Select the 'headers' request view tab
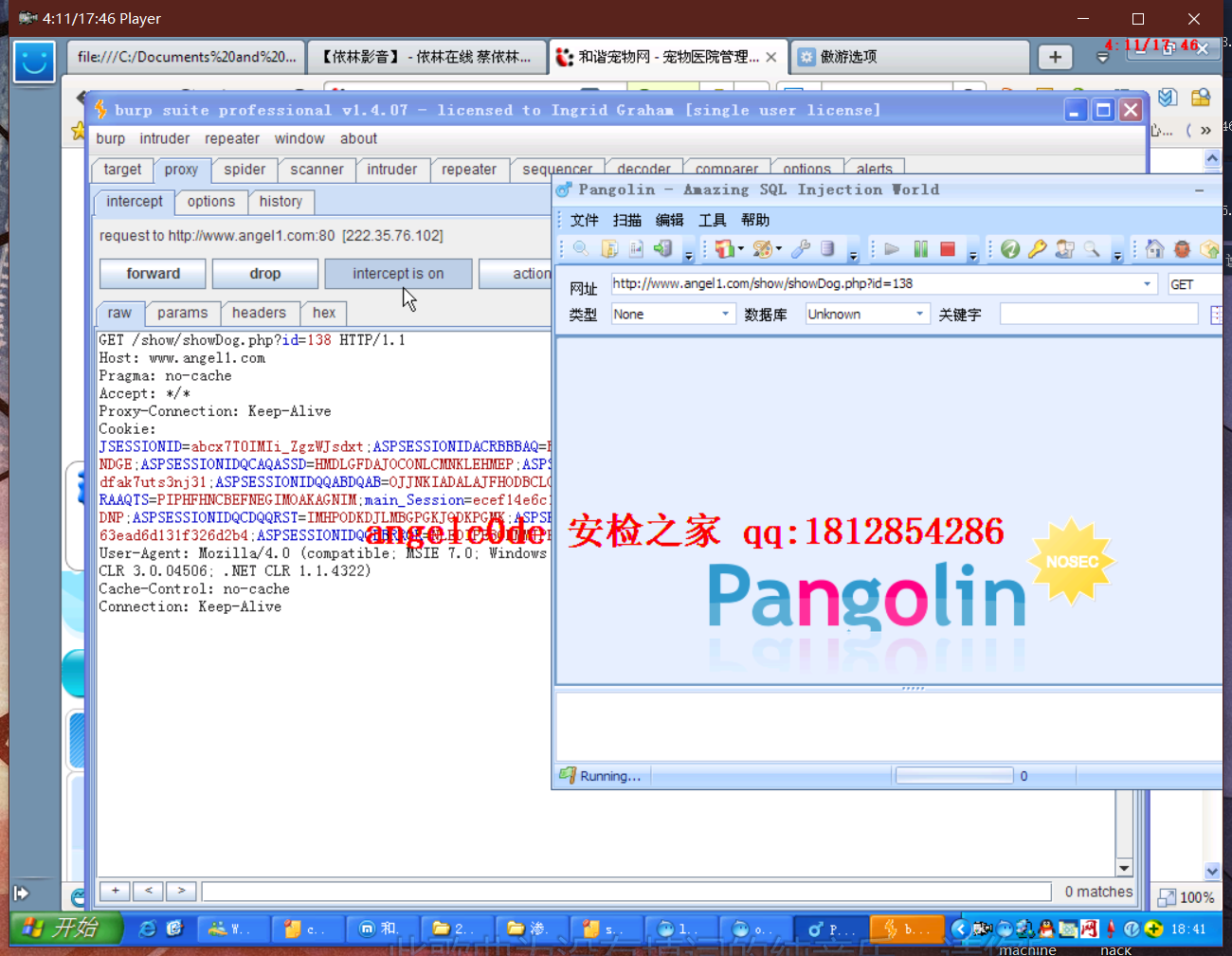Viewport: 1232px width, 956px height. click(x=259, y=313)
